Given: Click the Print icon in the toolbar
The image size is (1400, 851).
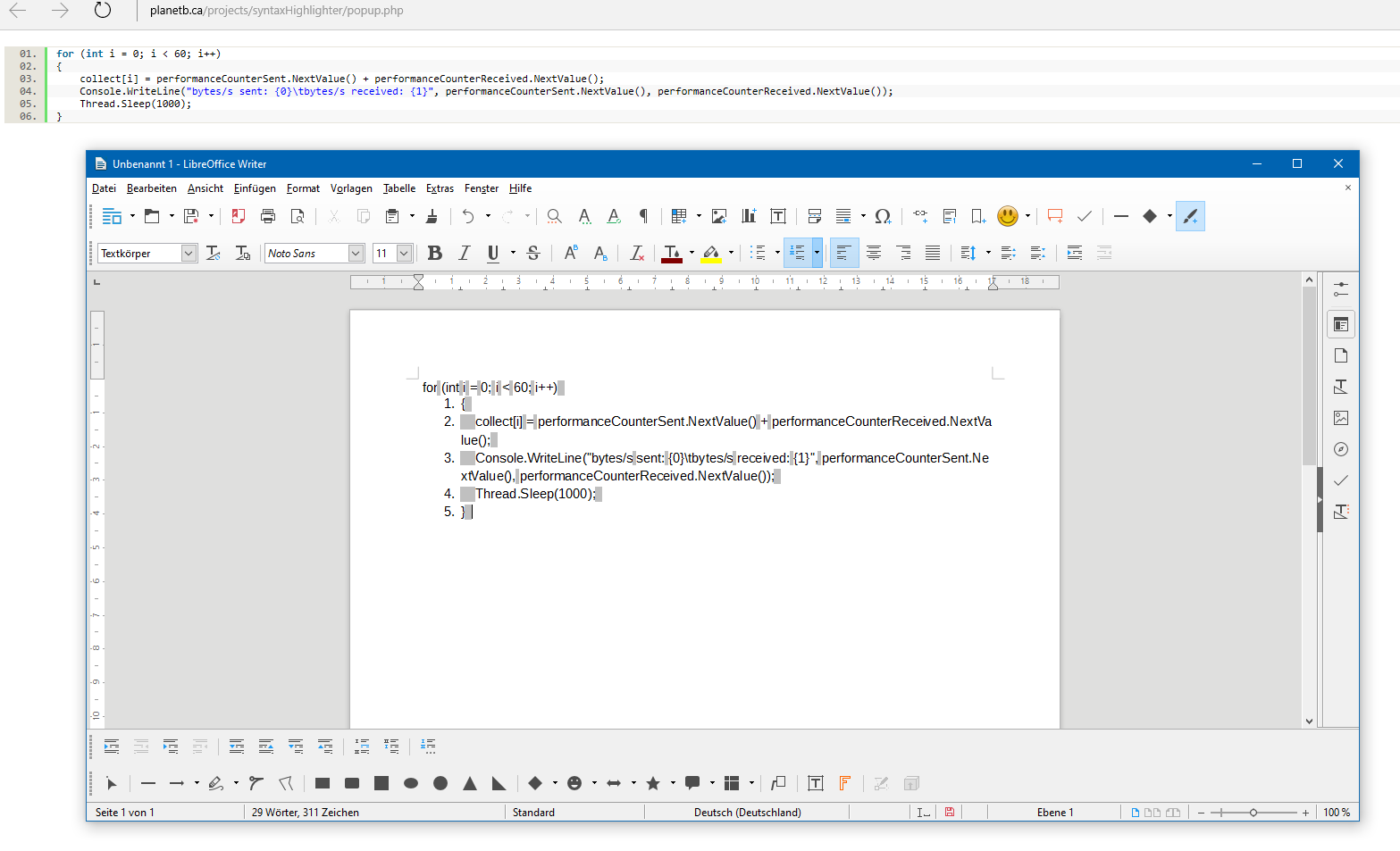Looking at the screenshot, I should tap(268, 216).
